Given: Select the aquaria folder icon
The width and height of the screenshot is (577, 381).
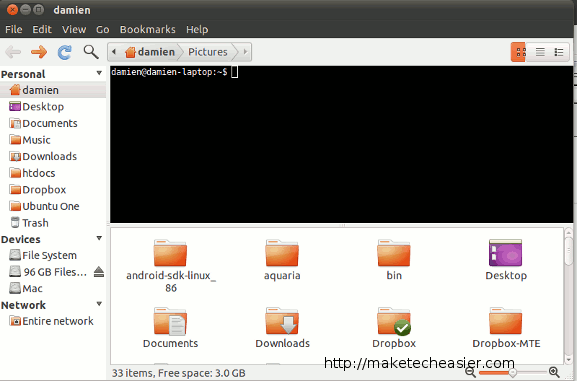Looking at the screenshot, I should pos(282,253).
